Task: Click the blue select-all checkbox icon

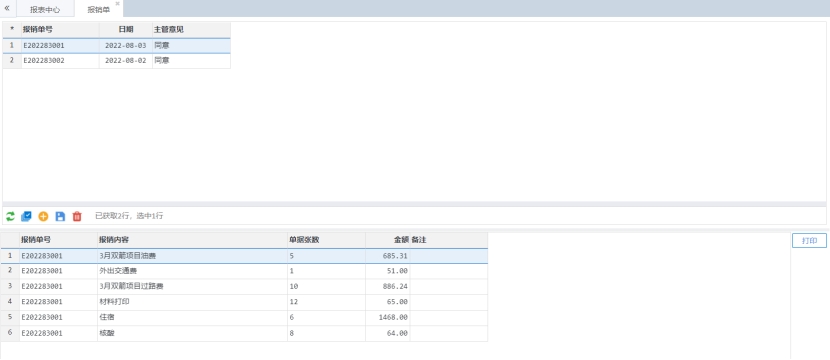Action: tap(26, 216)
